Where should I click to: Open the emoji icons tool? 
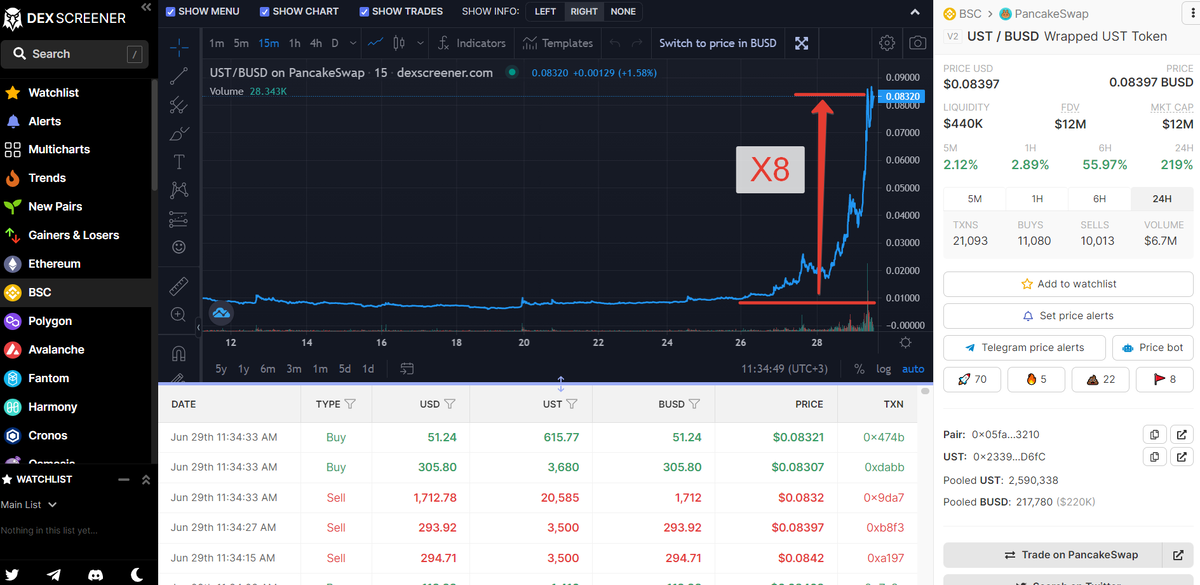(179, 246)
